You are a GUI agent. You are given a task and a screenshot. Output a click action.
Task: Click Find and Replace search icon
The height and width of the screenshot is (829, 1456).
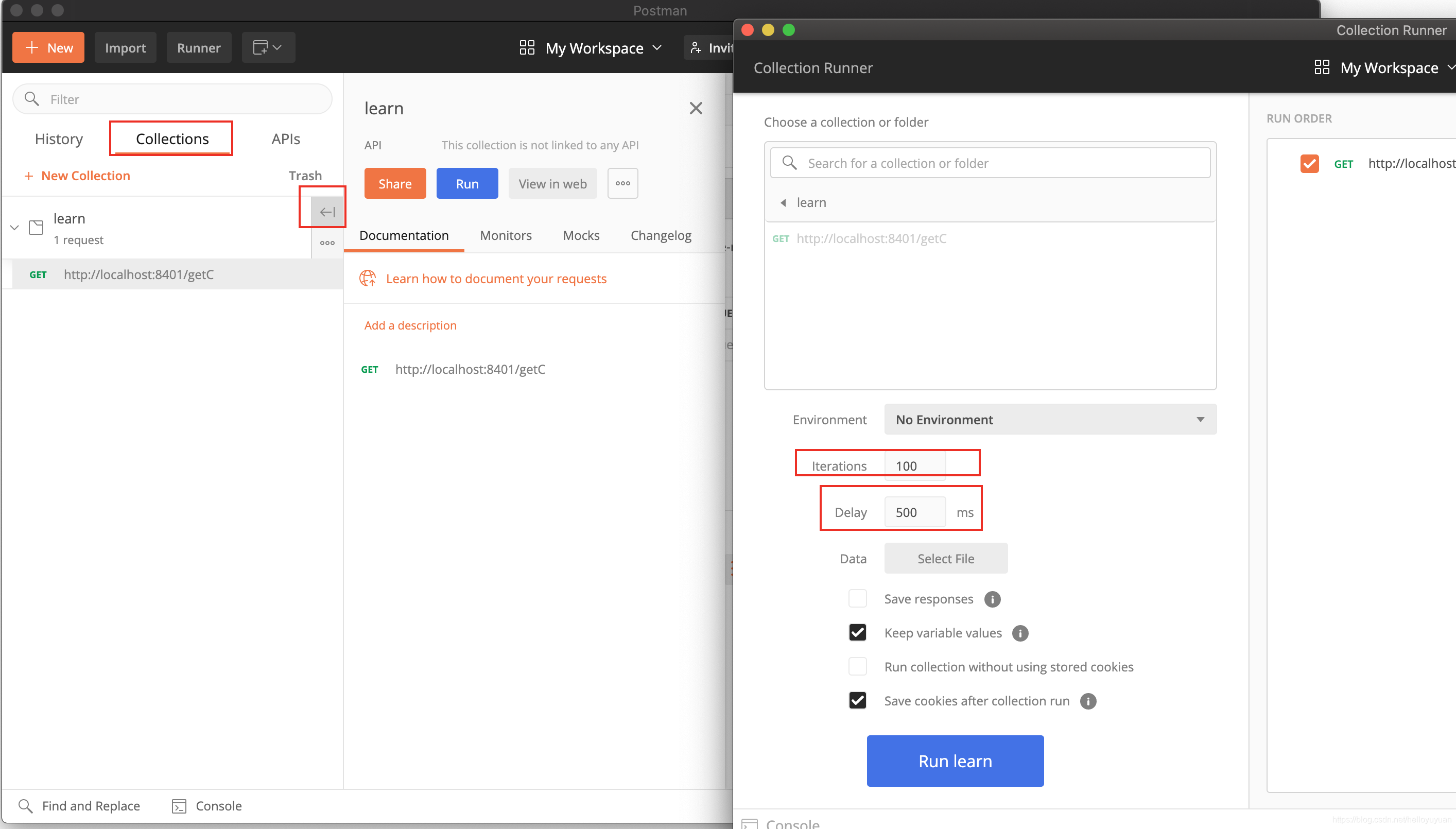pyautogui.click(x=26, y=806)
